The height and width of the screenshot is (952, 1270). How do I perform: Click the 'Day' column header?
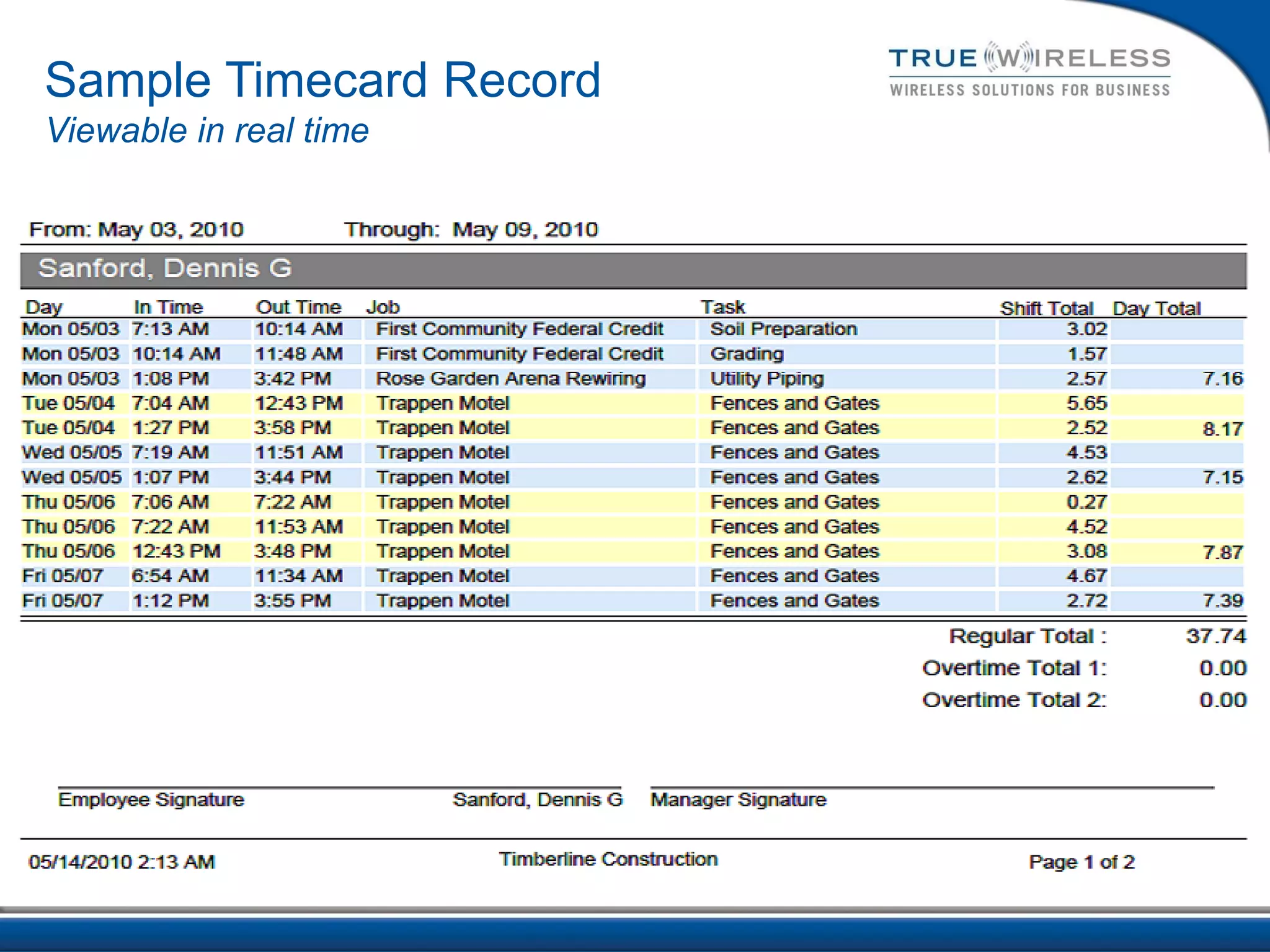pos(43,307)
